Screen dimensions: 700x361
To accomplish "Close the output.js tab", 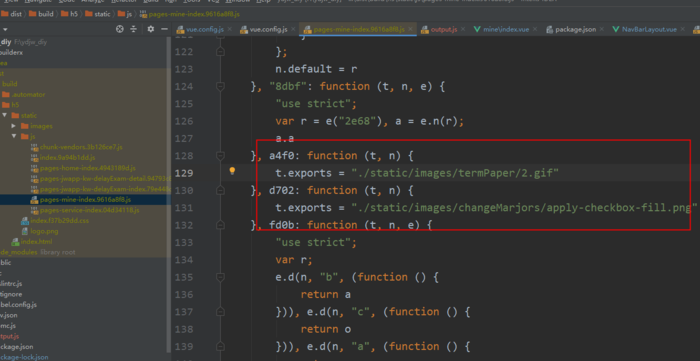I will [x=463, y=29].
